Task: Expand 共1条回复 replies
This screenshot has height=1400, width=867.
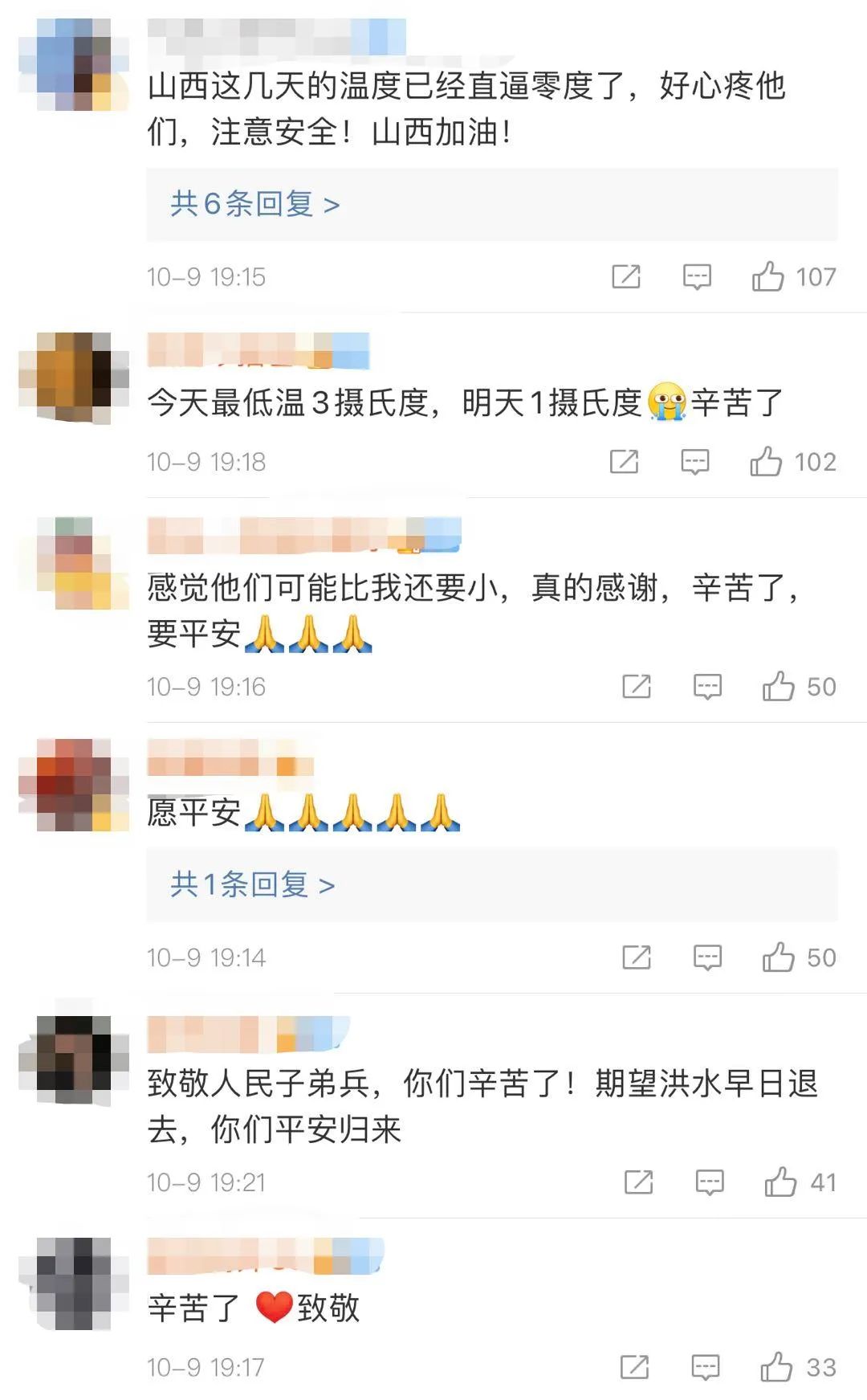Action: 252,884
